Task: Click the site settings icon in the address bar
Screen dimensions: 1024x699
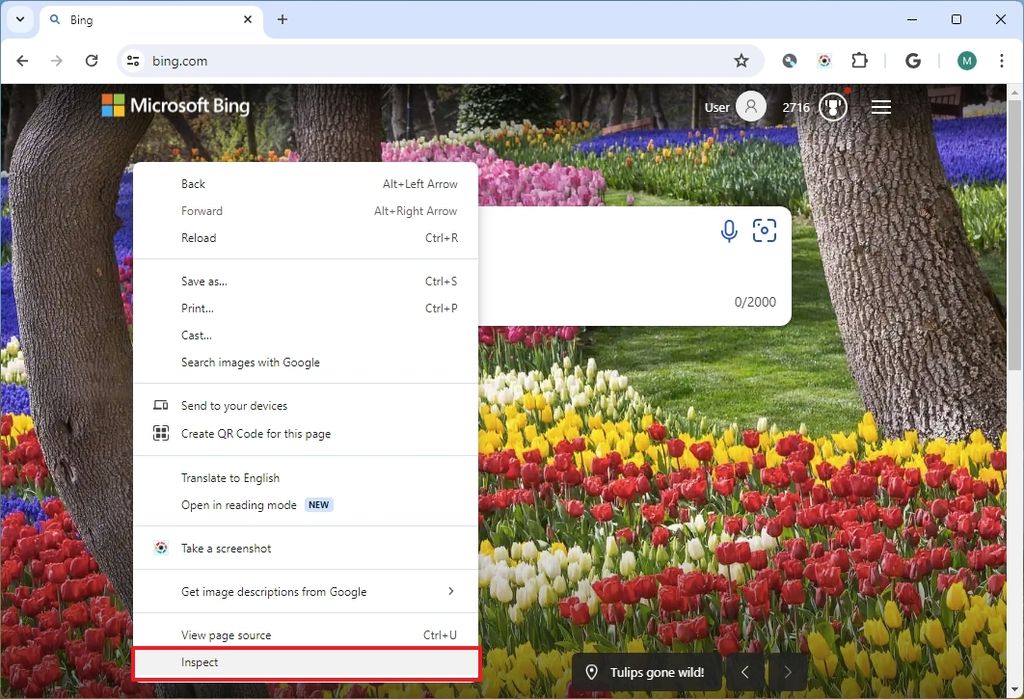Action: pyautogui.click(x=133, y=60)
